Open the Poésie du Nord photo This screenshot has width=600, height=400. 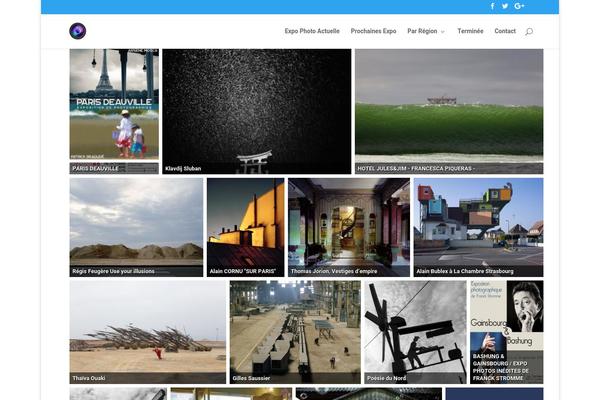(x=415, y=332)
